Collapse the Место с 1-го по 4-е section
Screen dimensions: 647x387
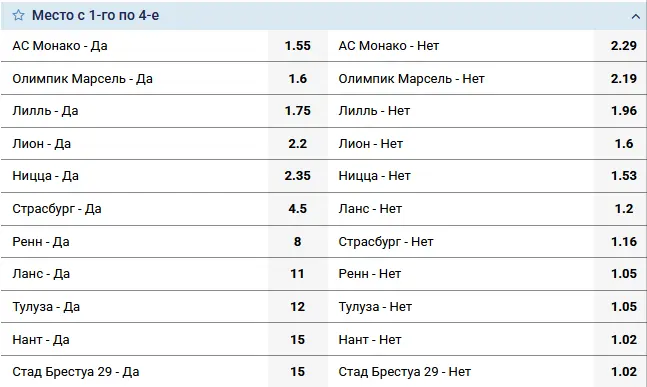pyautogui.click(x=635, y=17)
